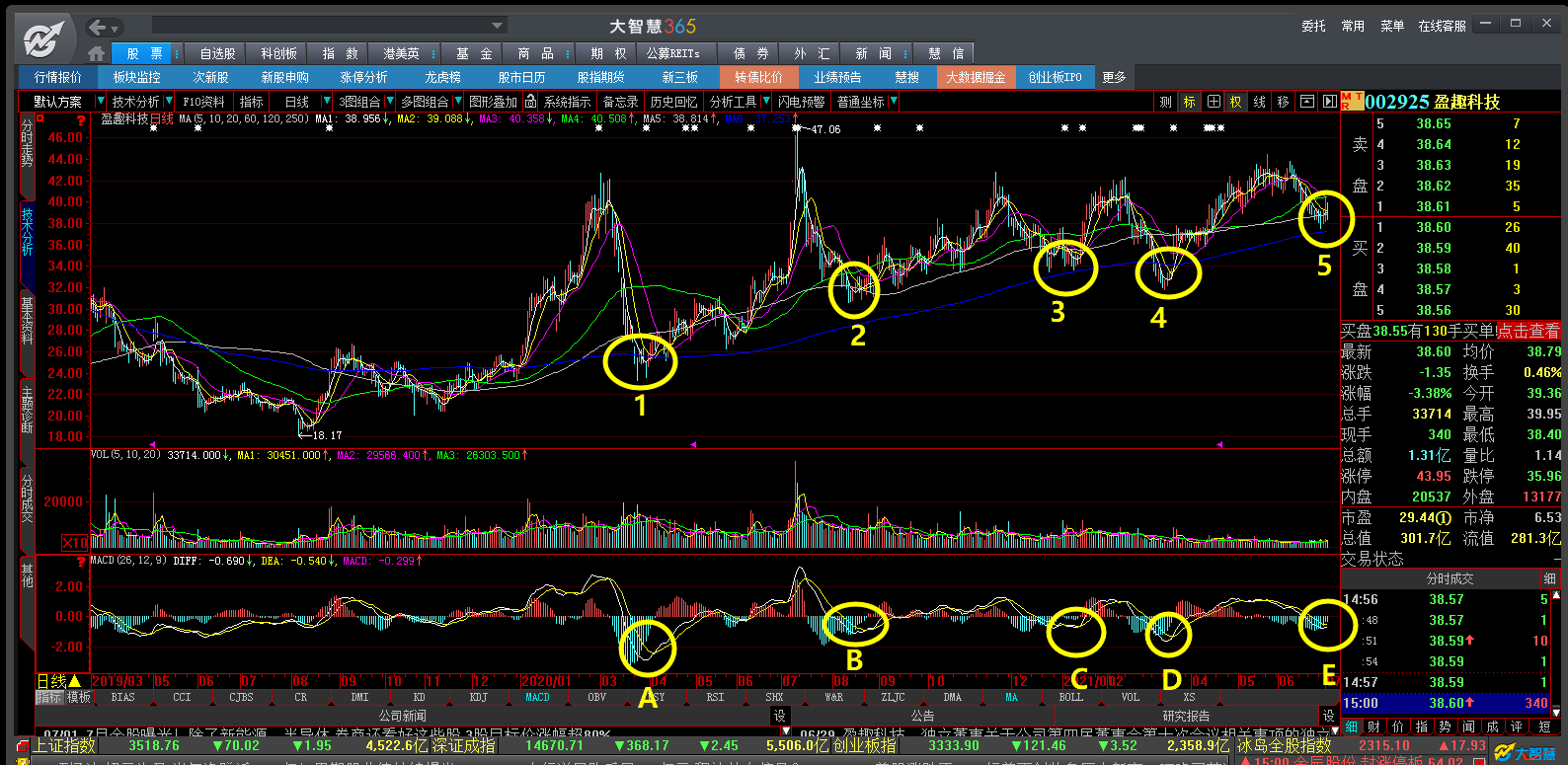Screen dimensions: 1568x765
Task: Toggle the 权 rights adjustment mode
Action: [1236, 102]
